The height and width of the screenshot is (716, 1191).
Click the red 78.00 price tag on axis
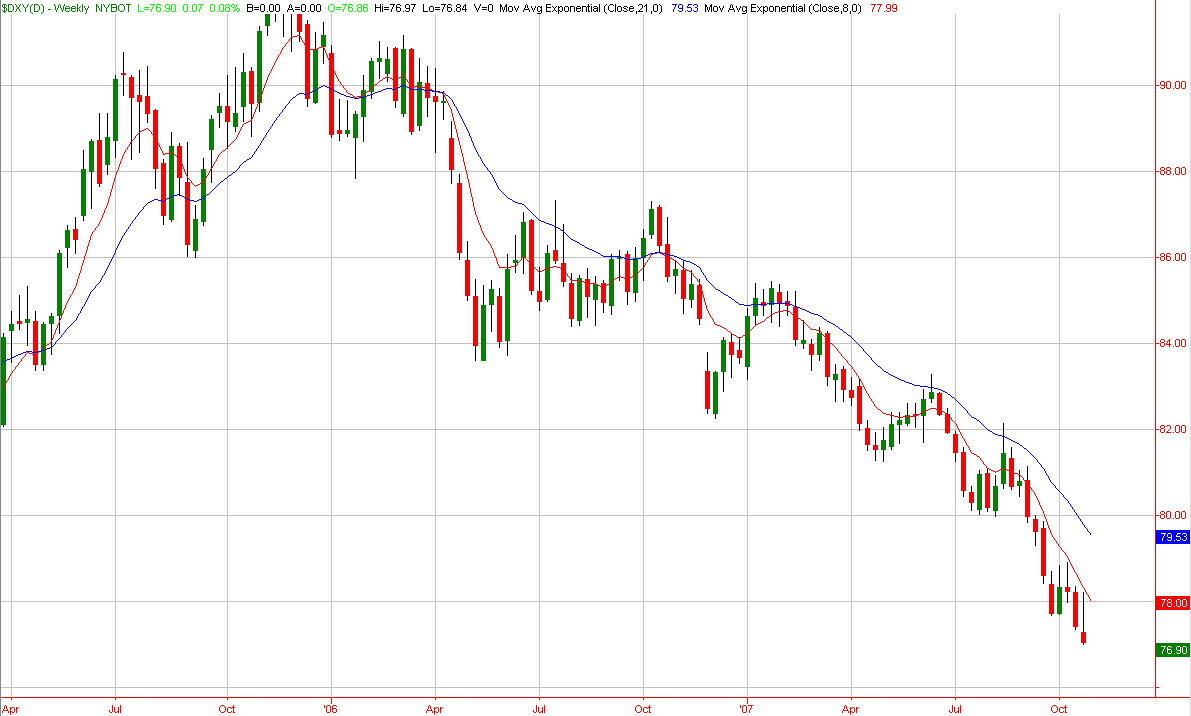1173,603
